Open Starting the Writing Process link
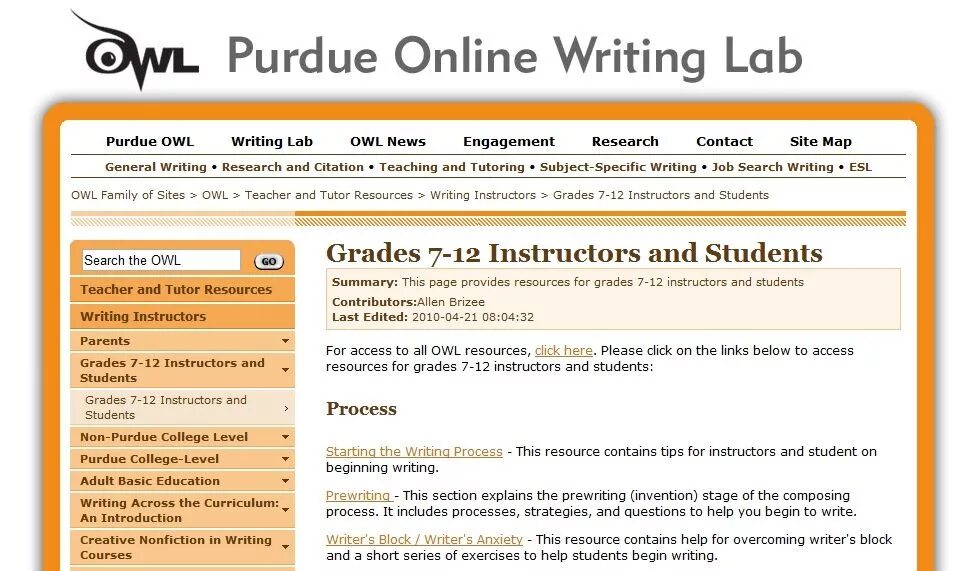Screen dimensions: 957x571 (414, 451)
